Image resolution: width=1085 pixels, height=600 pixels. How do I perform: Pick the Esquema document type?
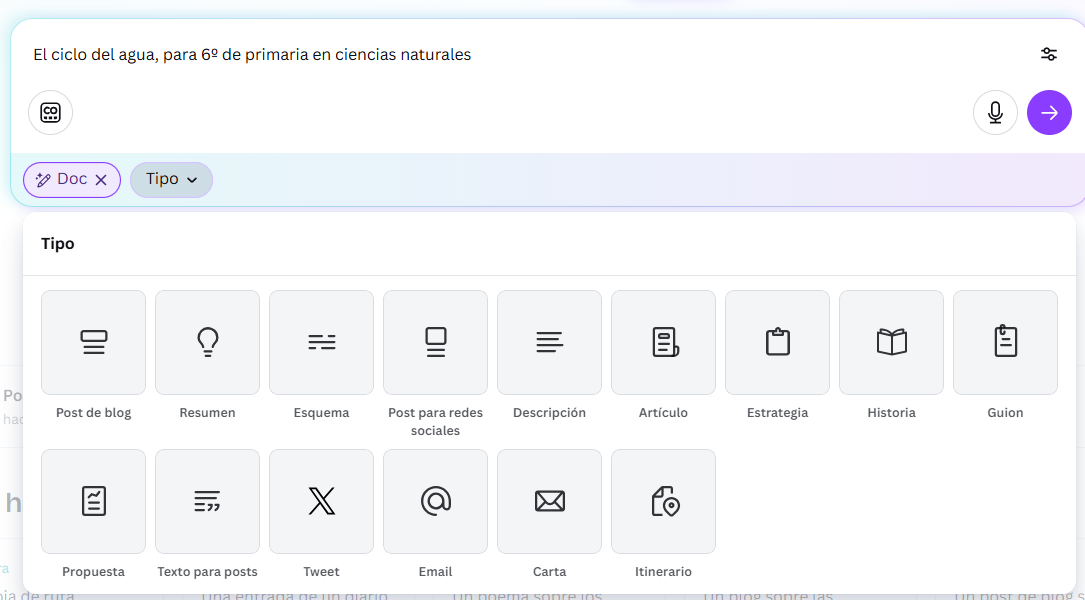point(321,343)
